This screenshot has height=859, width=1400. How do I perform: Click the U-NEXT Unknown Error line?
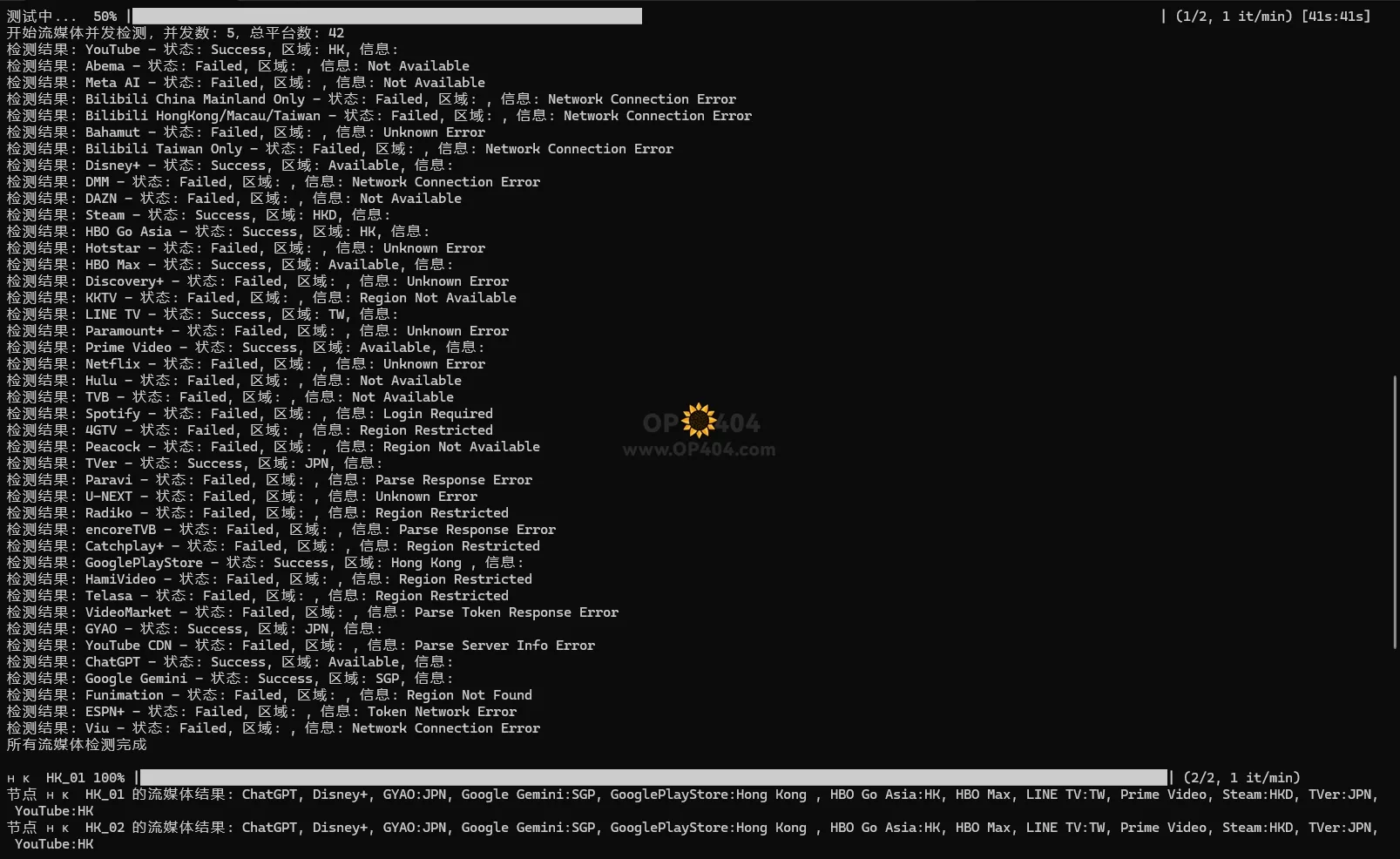tap(242, 497)
